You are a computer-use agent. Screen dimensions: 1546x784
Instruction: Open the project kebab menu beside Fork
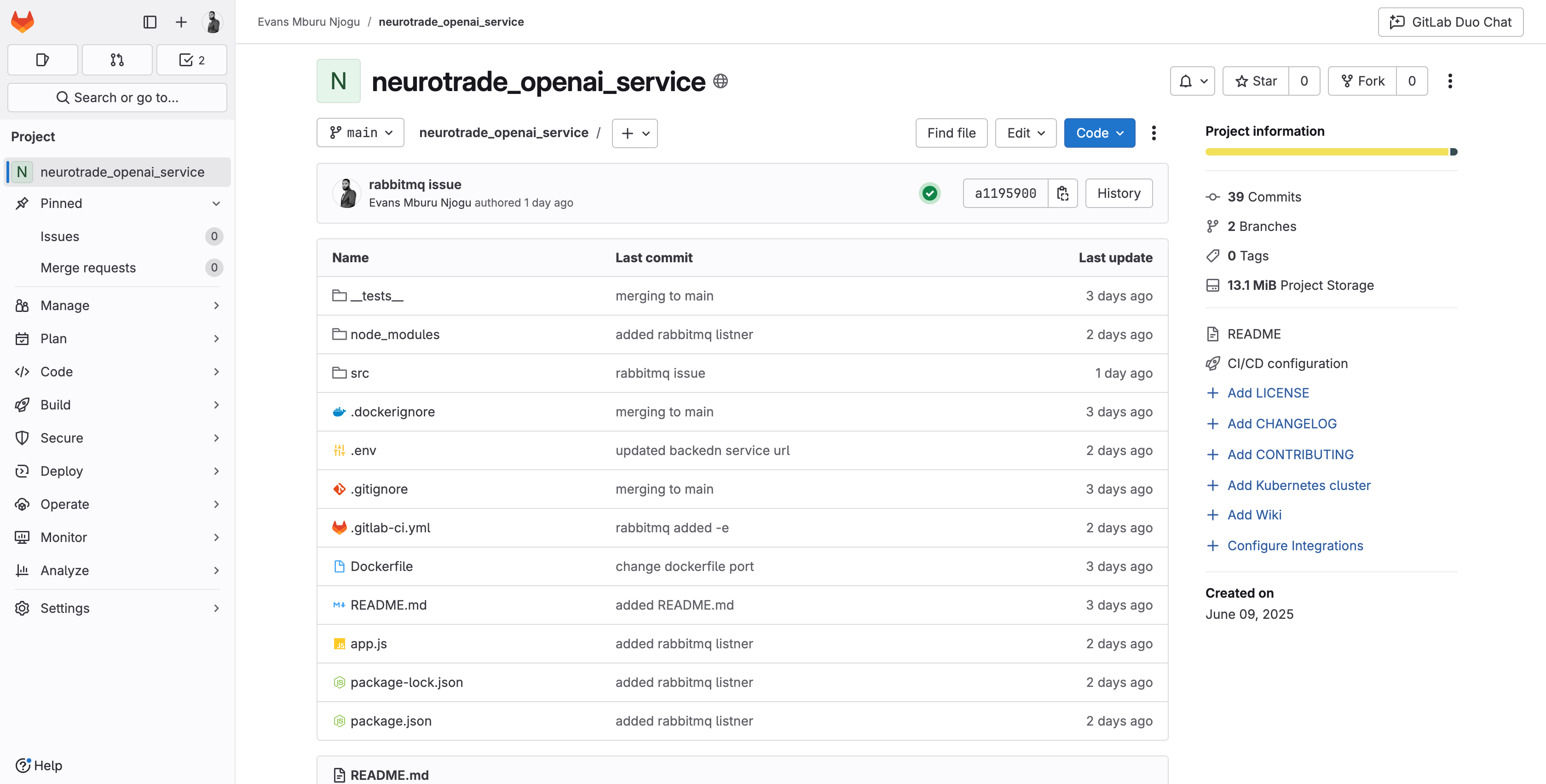pos(1450,81)
